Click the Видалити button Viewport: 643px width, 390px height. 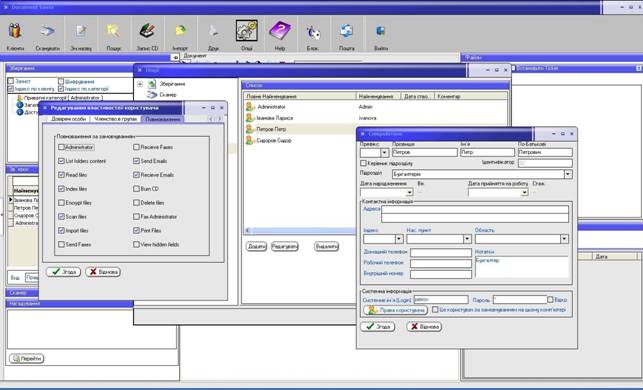pos(326,246)
